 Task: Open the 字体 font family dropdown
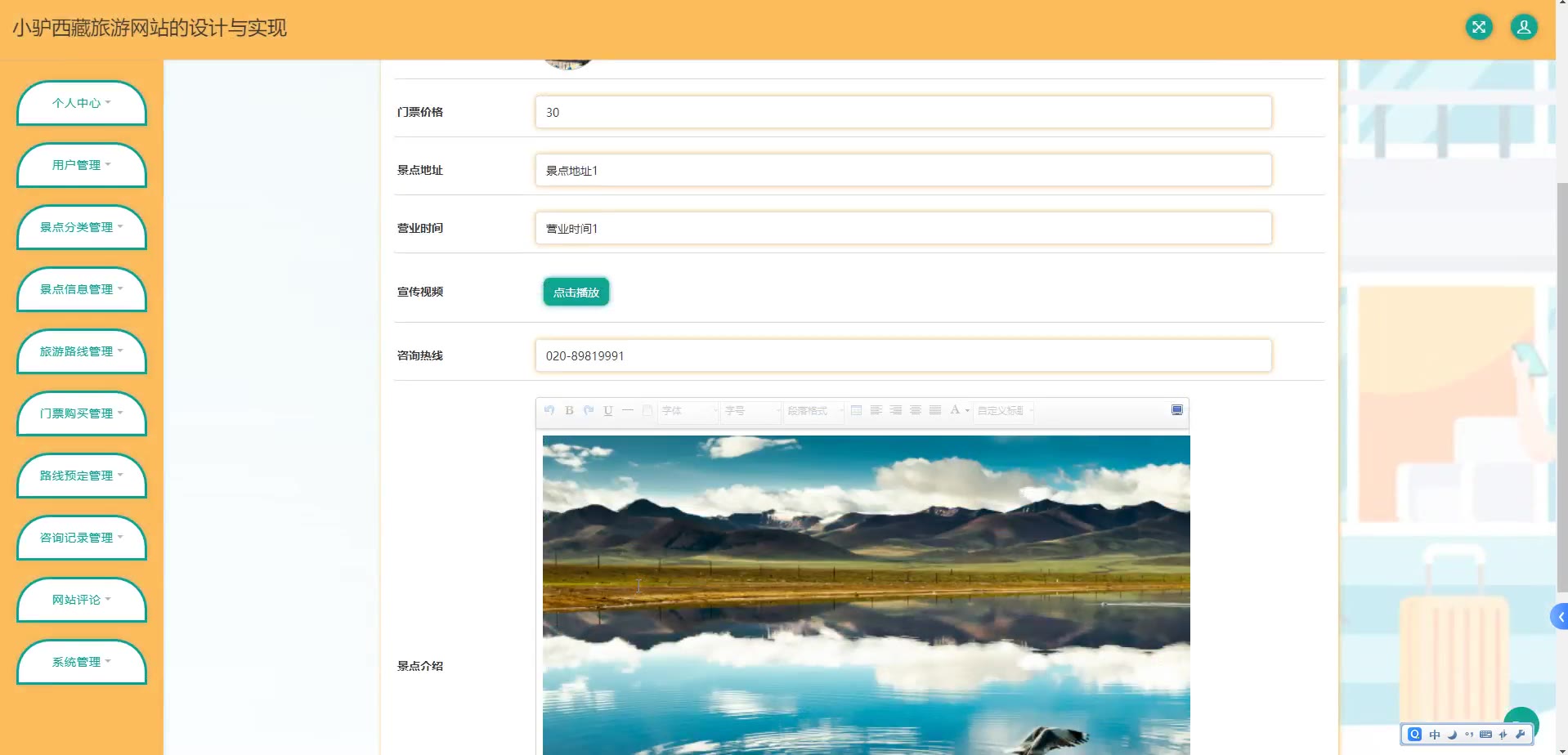pos(689,410)
